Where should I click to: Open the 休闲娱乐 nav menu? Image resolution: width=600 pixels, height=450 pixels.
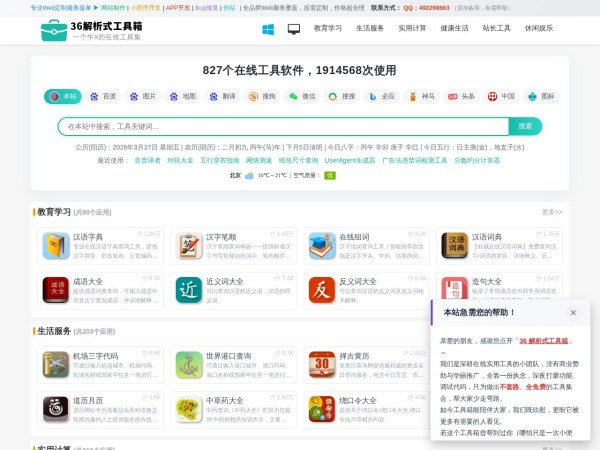click(539, 28)
